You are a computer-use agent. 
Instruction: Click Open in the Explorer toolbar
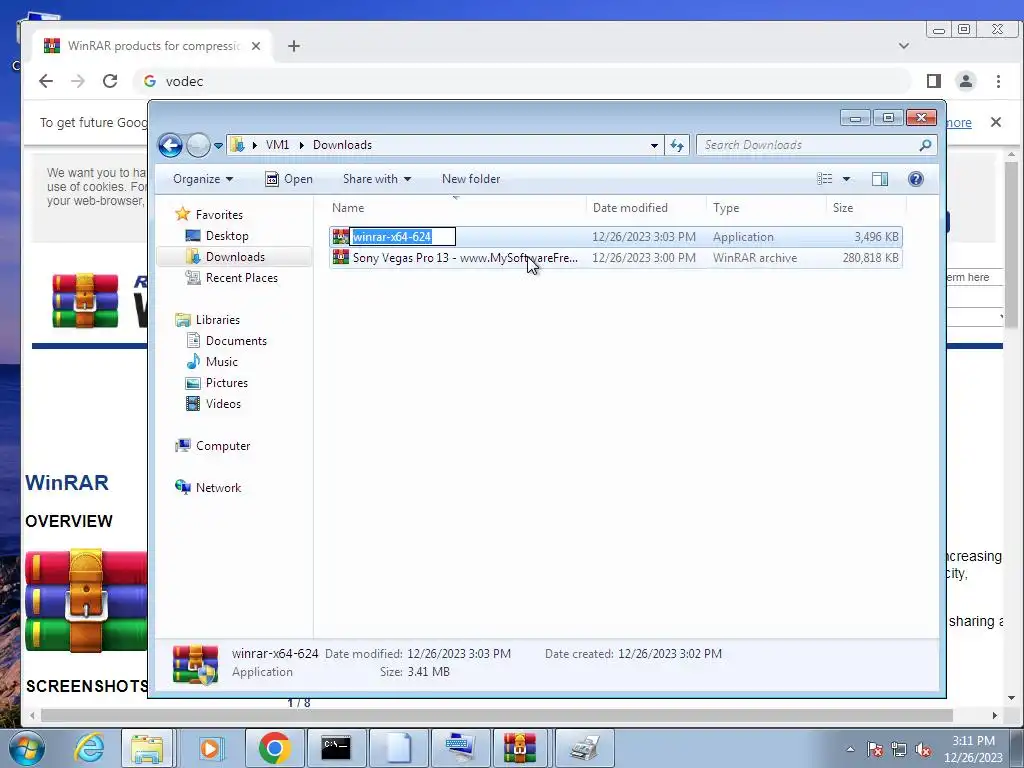tap(289, 179)
